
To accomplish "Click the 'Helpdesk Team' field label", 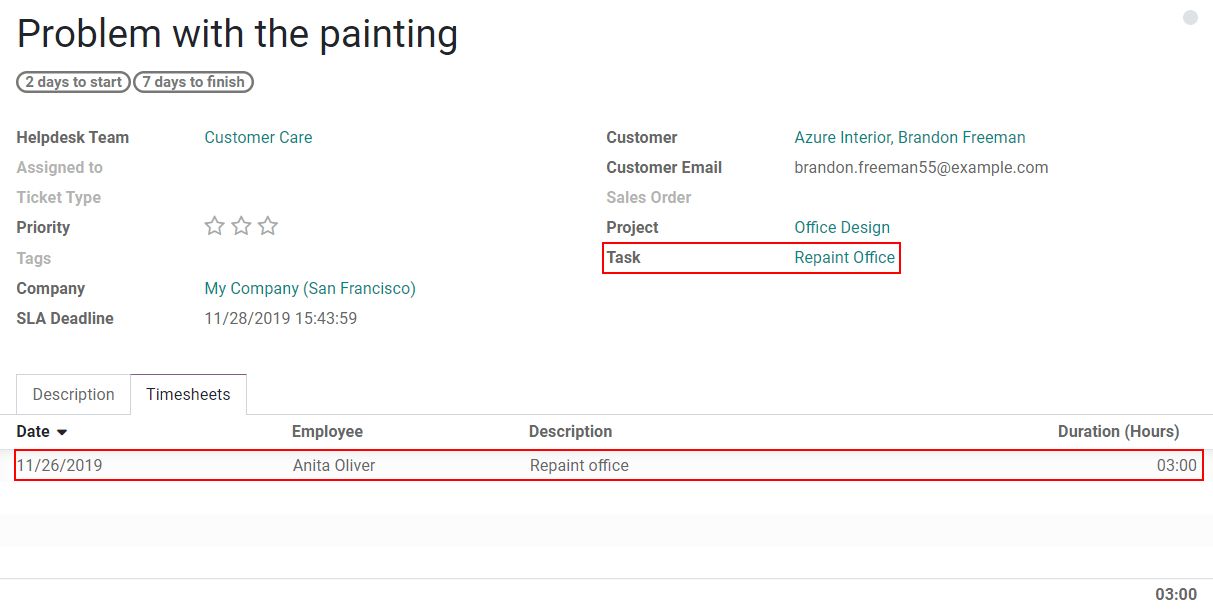I will (72, 137).
